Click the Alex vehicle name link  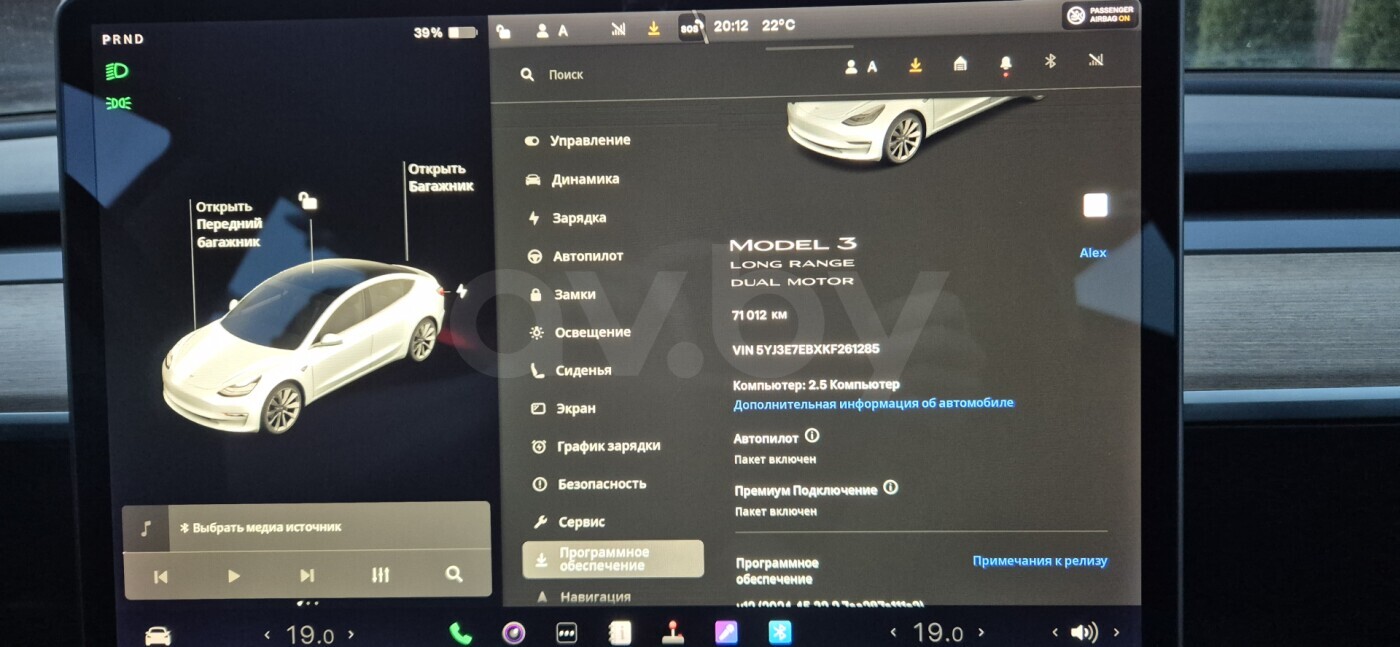pyautogui.click(x=1093, y=253)
